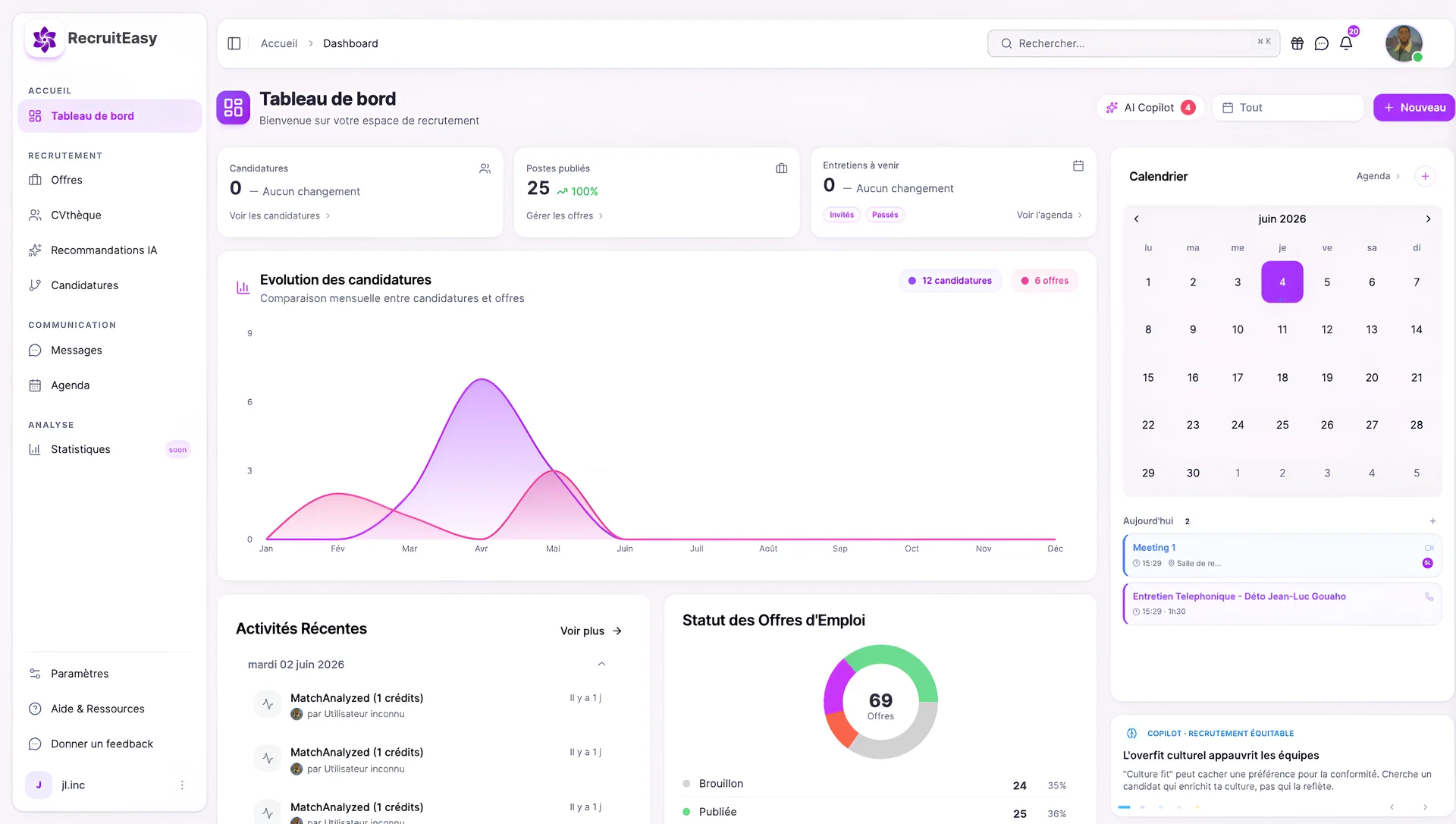
Task: Click the first Copilot carousel indicator
Action: pos(1125,807)
